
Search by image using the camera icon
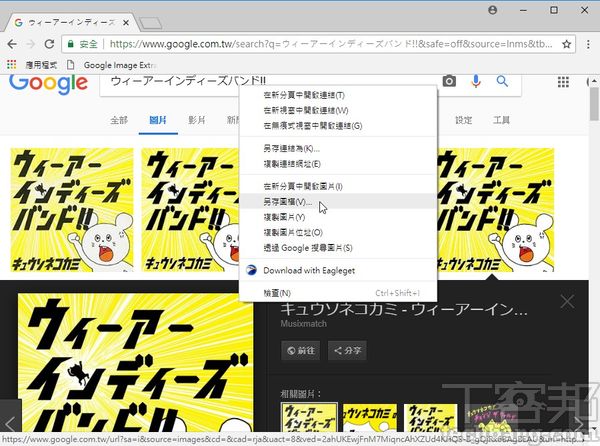(449, 81)
